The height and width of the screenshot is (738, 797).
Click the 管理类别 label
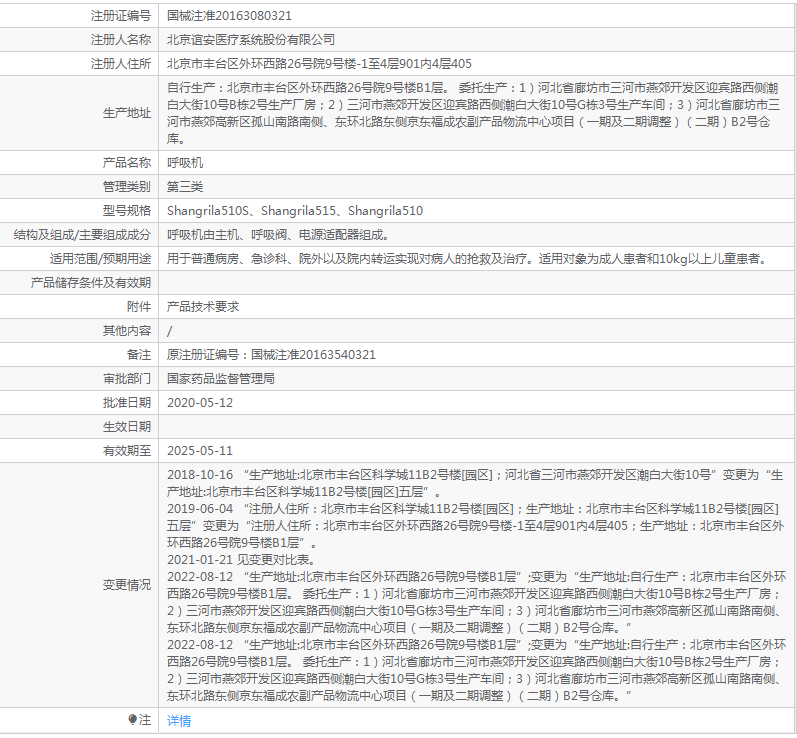click(127, 187)
